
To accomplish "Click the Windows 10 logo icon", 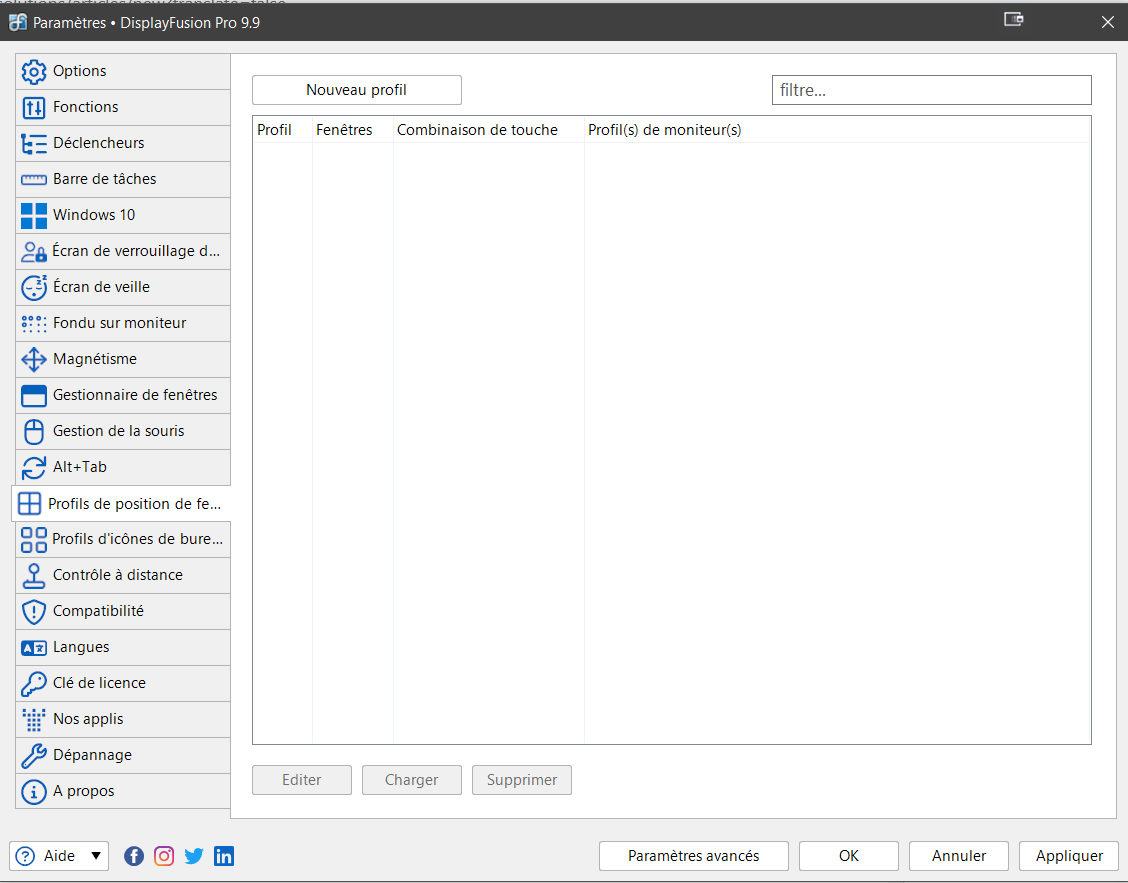I will pos(34,215).
